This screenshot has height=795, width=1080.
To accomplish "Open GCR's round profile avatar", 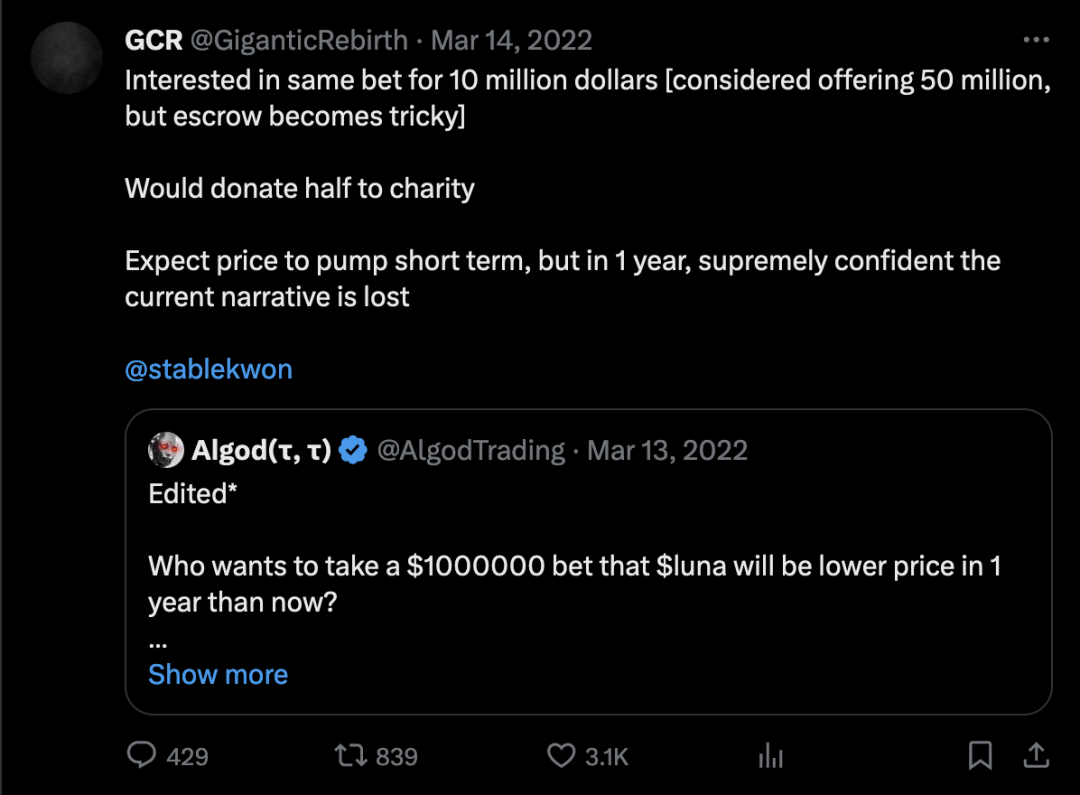I will pyautogui.click(x=67, y=58).
